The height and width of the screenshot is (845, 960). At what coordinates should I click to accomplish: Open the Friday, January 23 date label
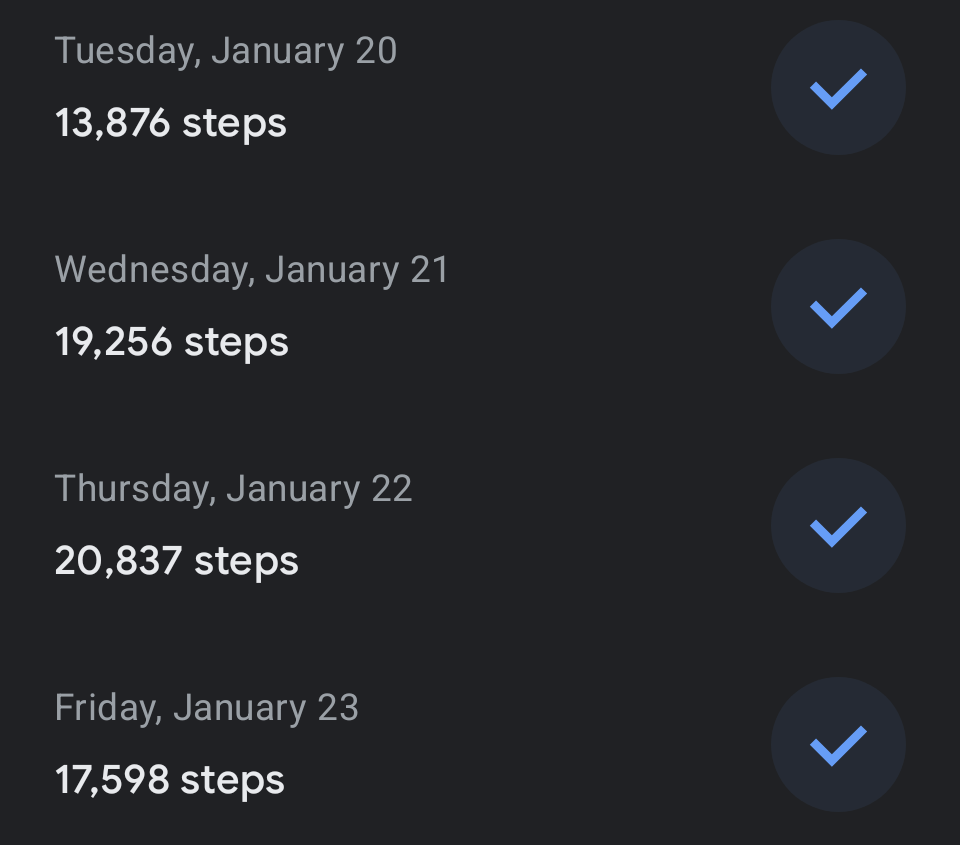(206, 708)
